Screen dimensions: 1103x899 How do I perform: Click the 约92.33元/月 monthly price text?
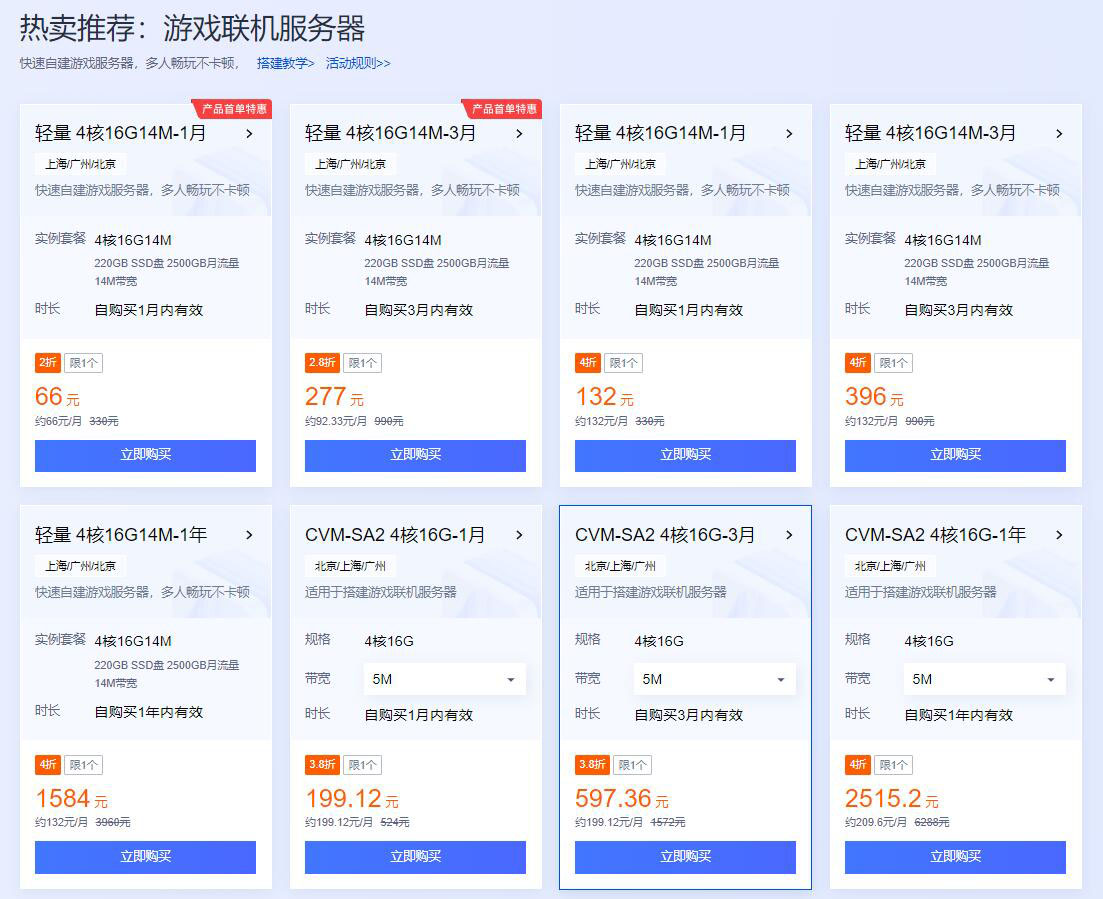pyautogui.click(x=336, y=421)
